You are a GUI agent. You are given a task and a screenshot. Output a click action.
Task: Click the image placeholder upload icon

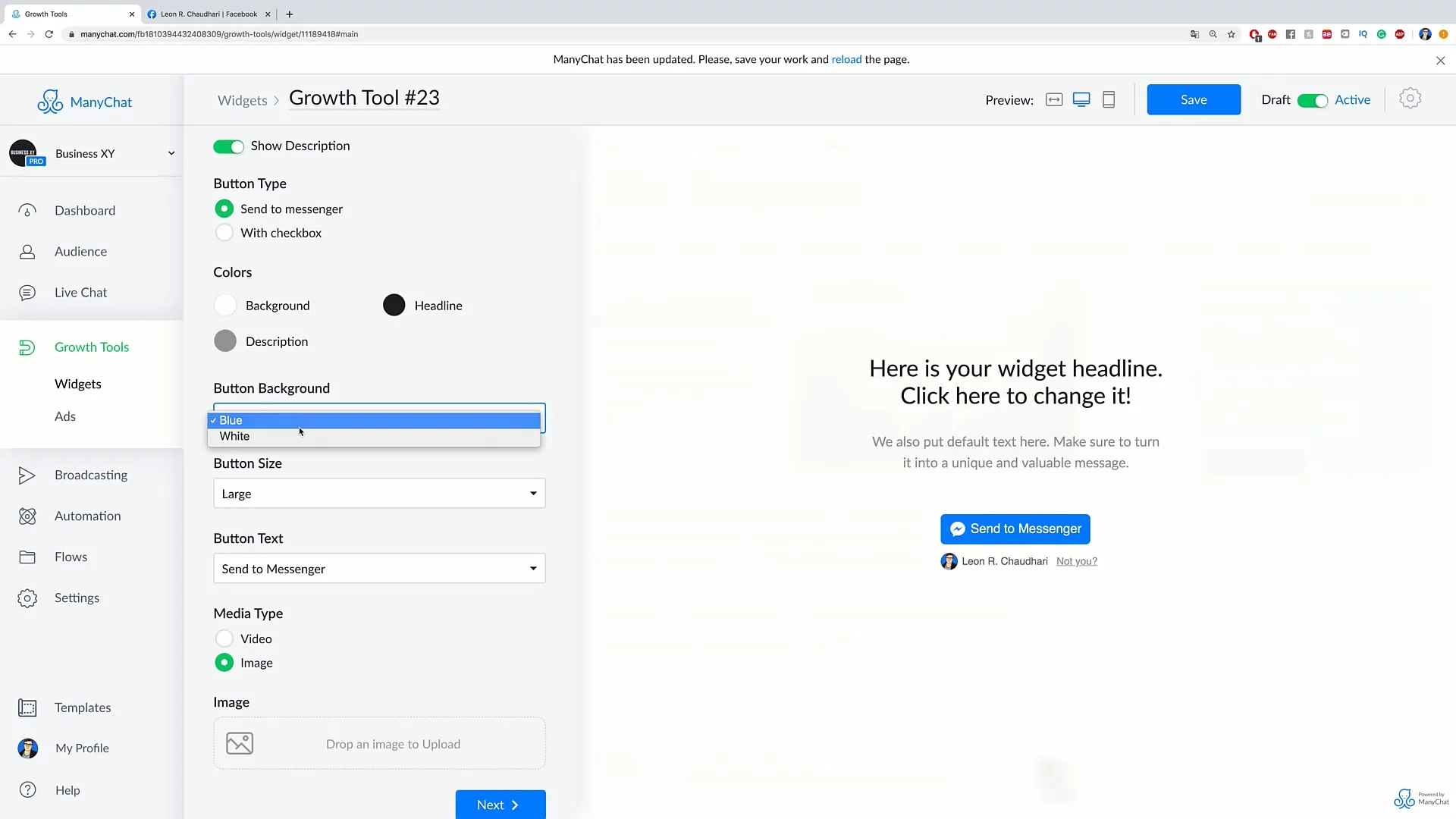tap(240, 743)
